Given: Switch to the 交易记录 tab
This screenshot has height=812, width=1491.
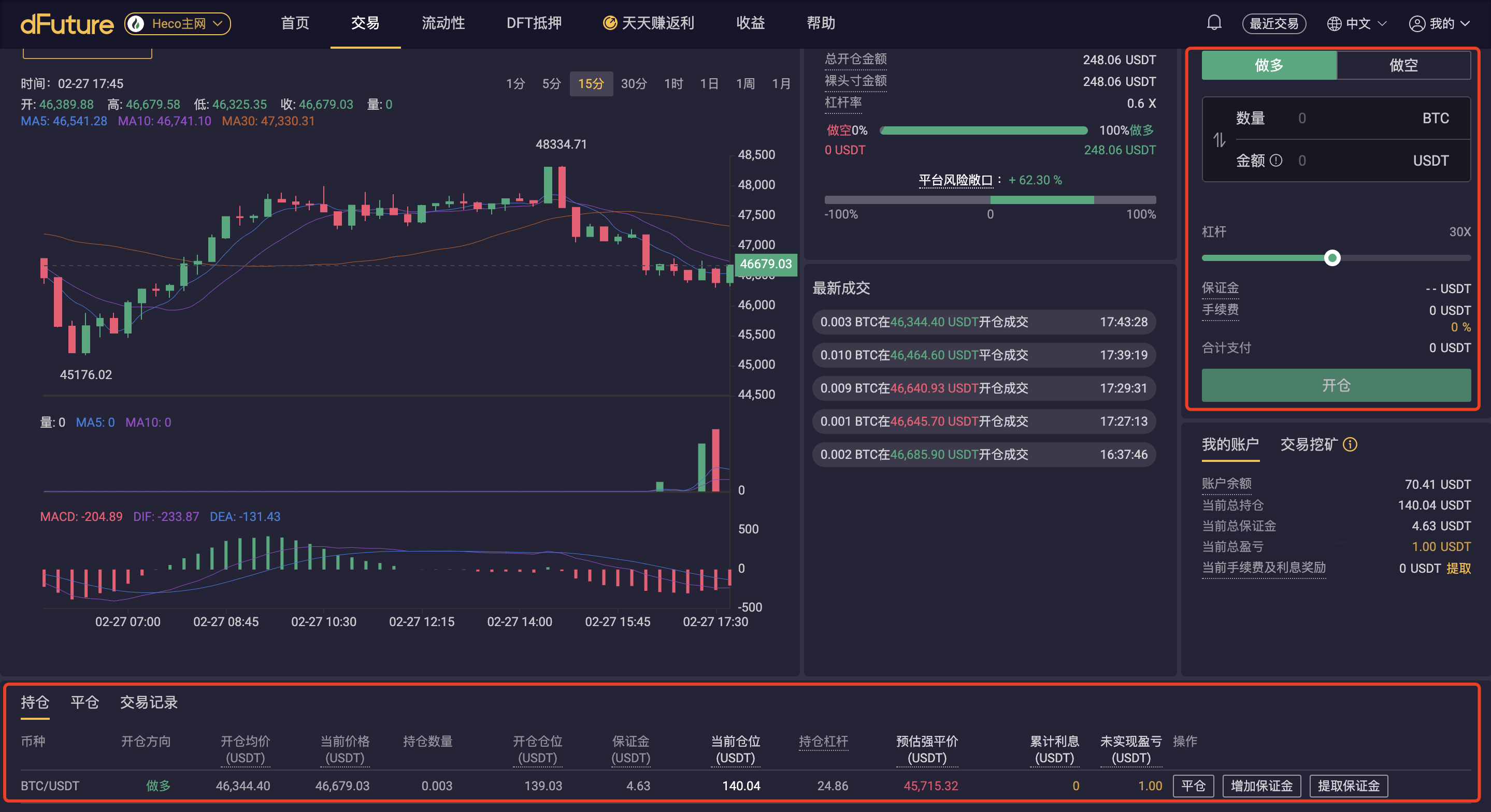Looking at the screenshot, I should (148, 702).
